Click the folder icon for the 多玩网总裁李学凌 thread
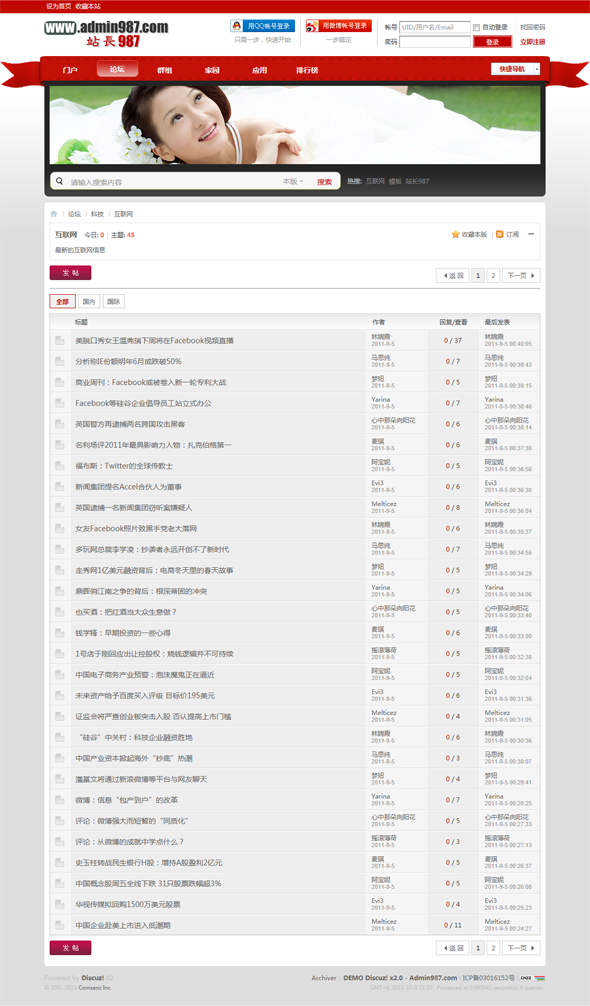Viewport: 590px width, 1006px height. (60, 549)
